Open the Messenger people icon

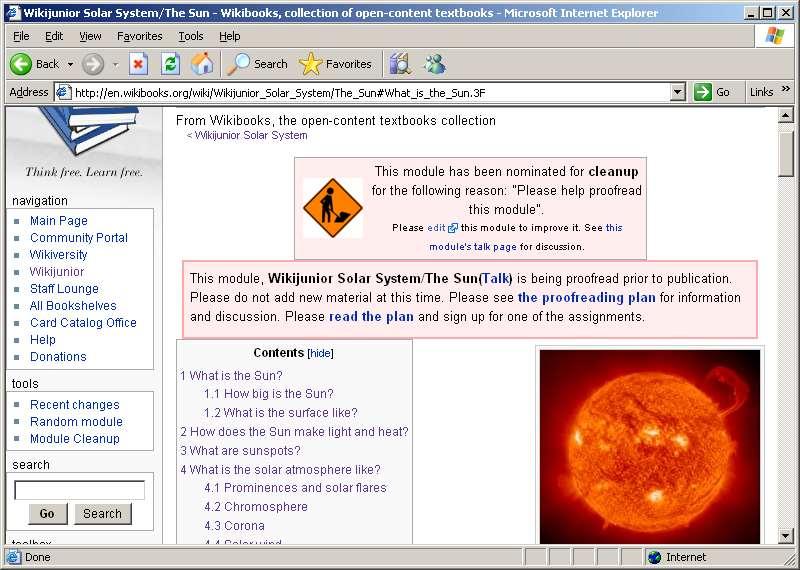coord(434,64)
